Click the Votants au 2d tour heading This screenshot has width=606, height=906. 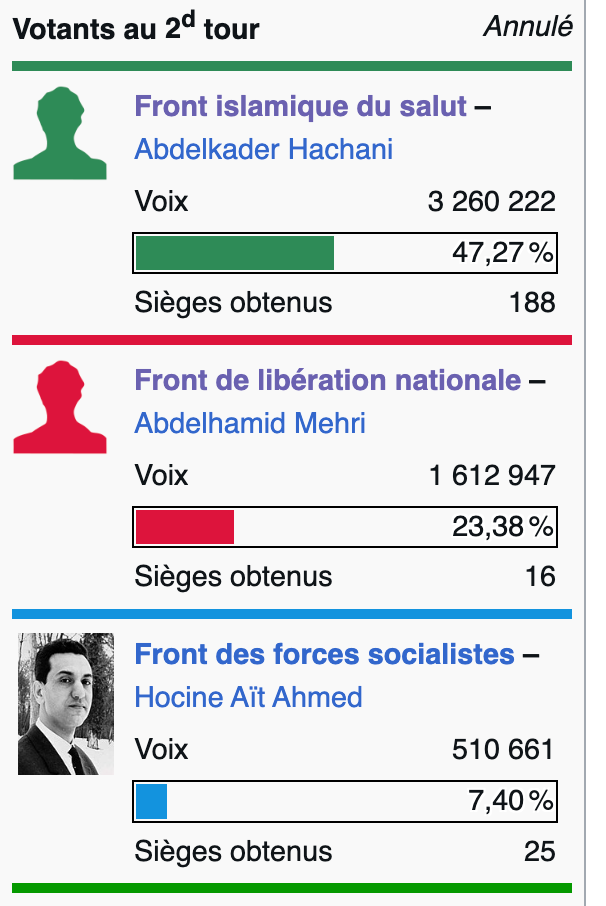point(136,27)
